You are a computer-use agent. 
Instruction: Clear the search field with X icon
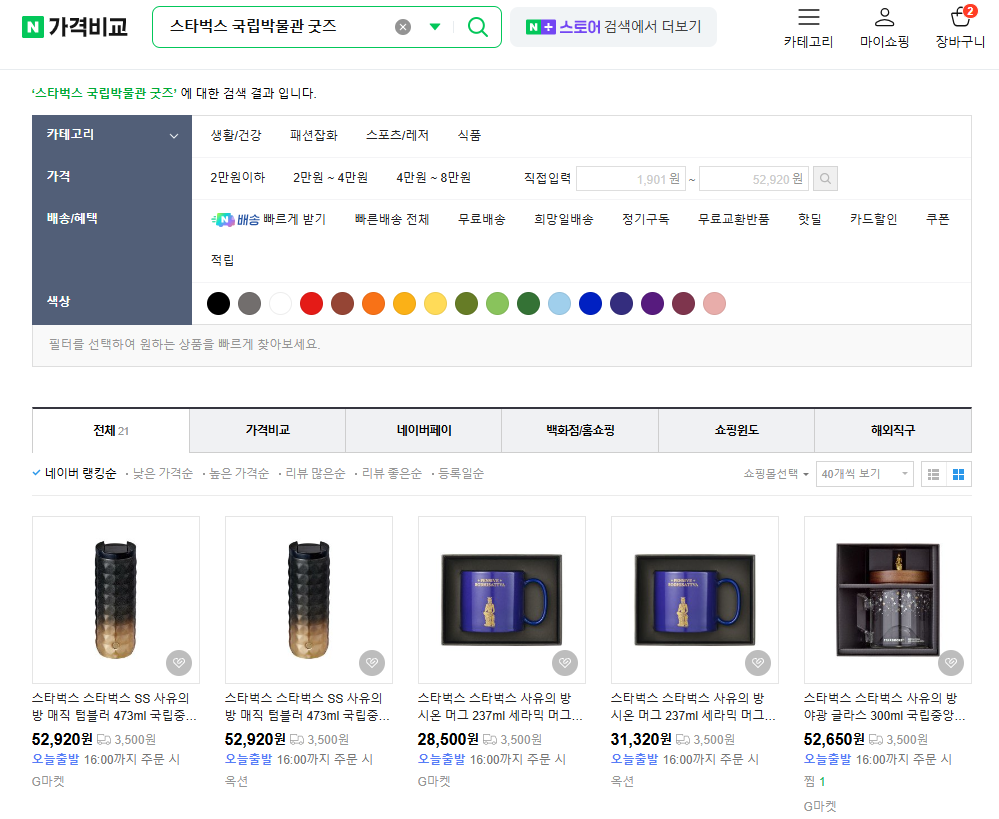(403, 27)
